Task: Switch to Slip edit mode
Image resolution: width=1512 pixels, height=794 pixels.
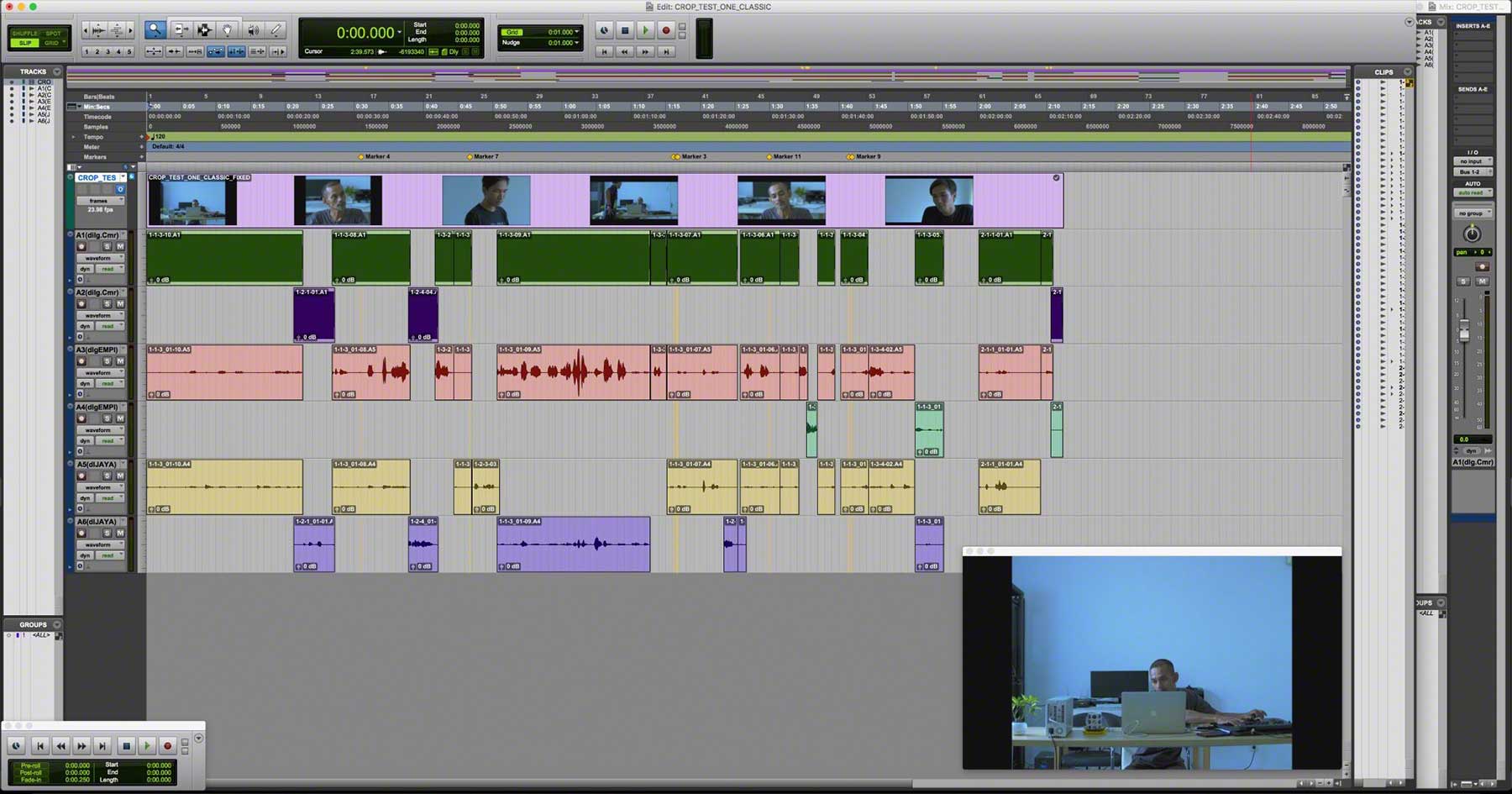Action: tap(25, 43)
